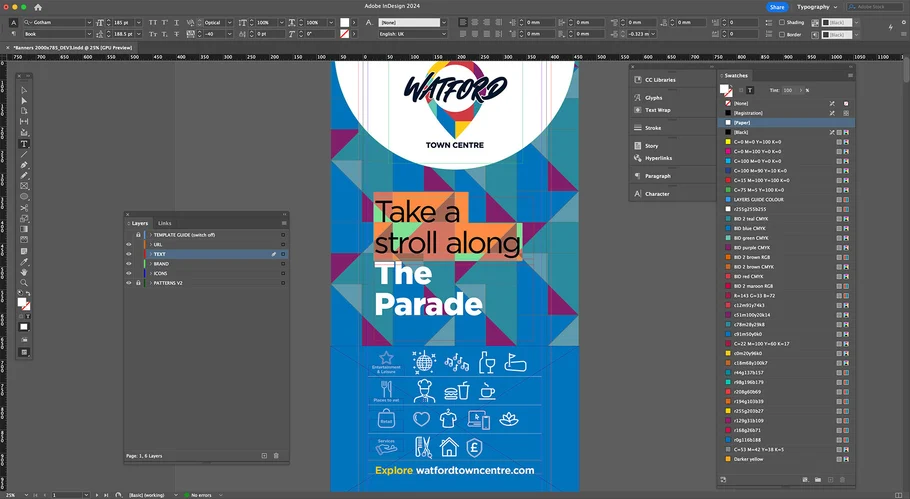Select the Pen tool
The height and width of the screenshot is (499, 910).
tap(24, 165)
